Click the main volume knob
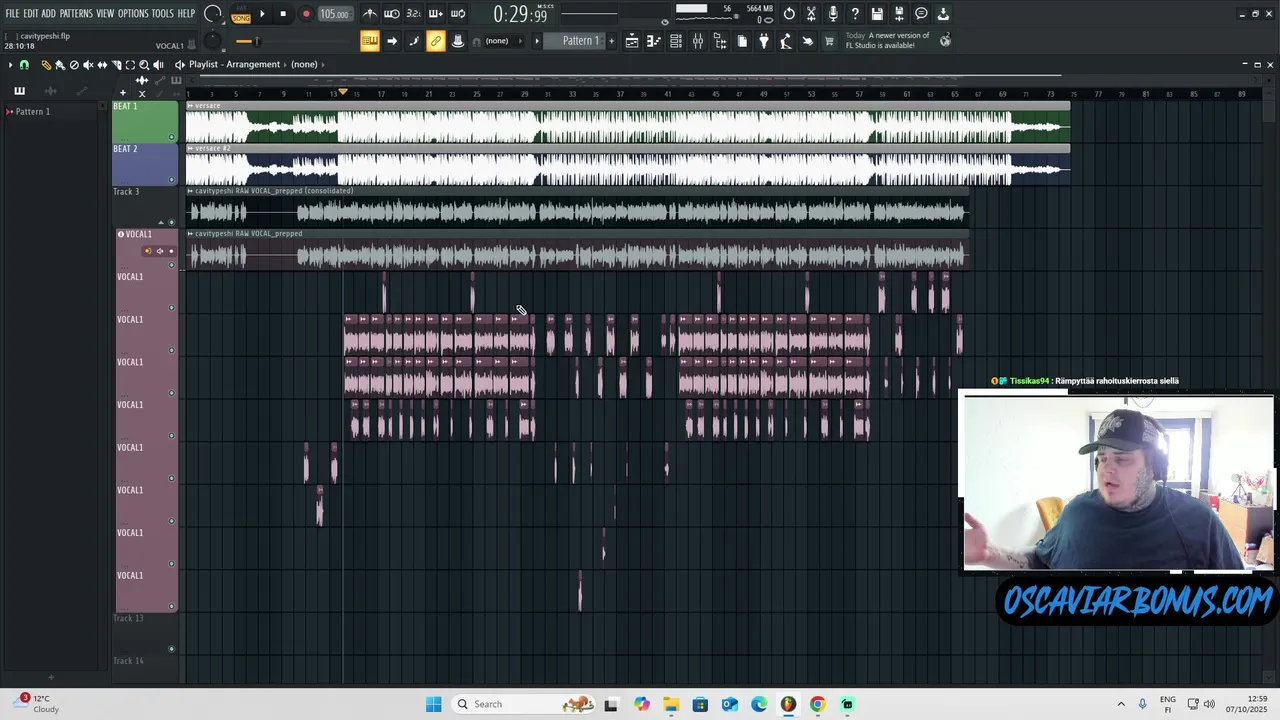Image resolution: width=1280 pixels, height=720 pixels. point(213,14)
